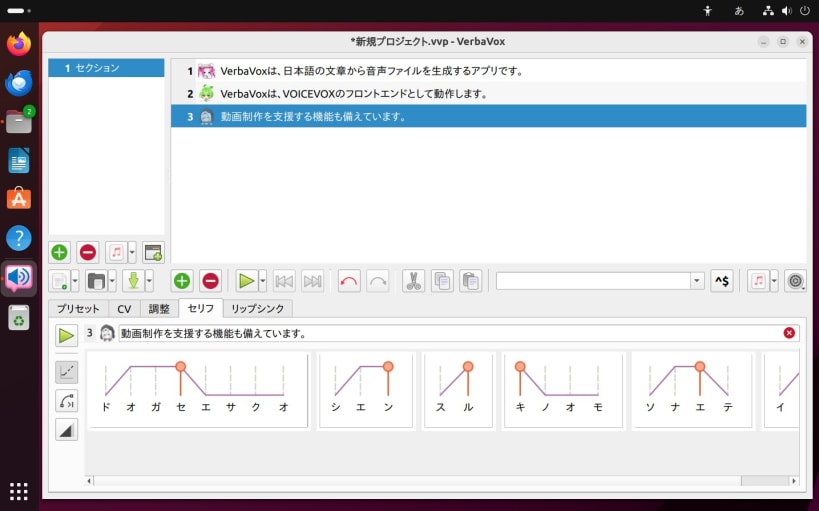This screenshot has height=511, width=819.
Task: Open Firefox from the dock
Action: pos(19,44)
